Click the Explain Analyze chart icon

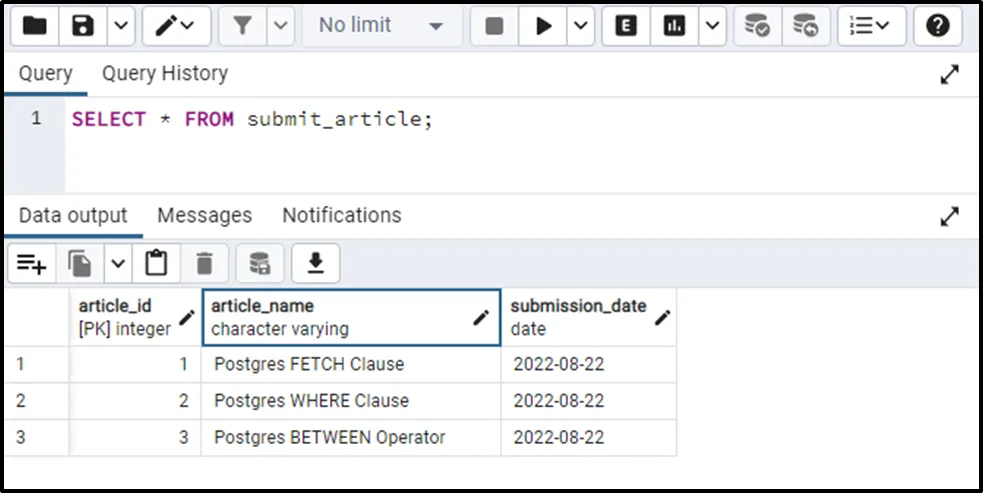[675, 26]
